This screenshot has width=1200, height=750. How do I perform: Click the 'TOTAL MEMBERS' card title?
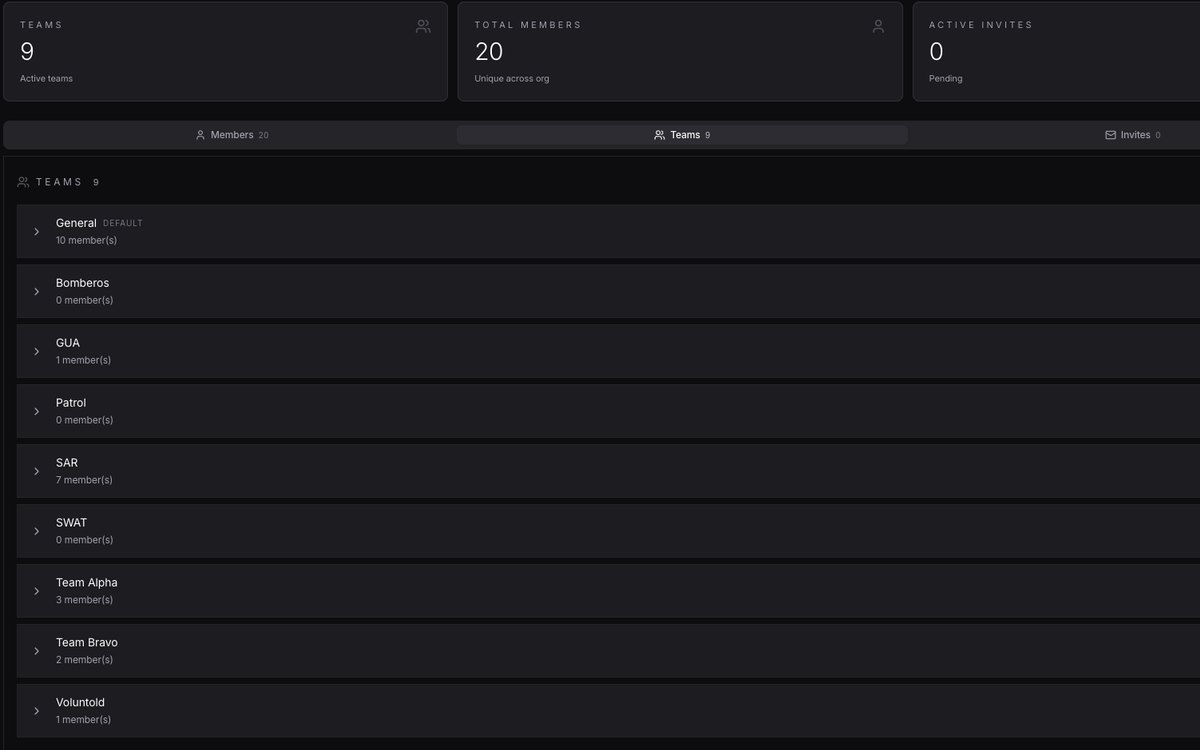click(x=528, y=25)
